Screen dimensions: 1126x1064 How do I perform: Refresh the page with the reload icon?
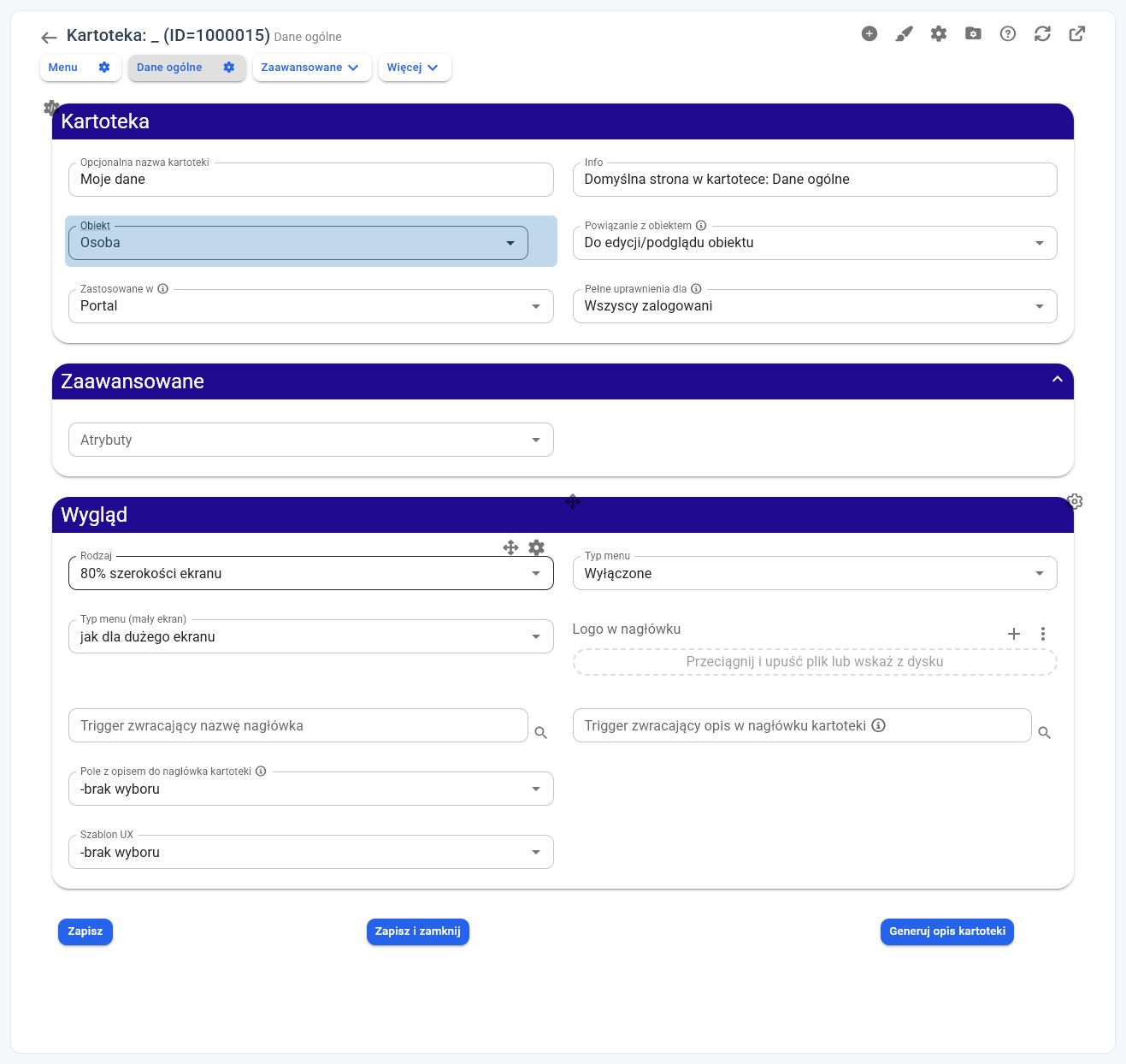(x=1042, y=33)
